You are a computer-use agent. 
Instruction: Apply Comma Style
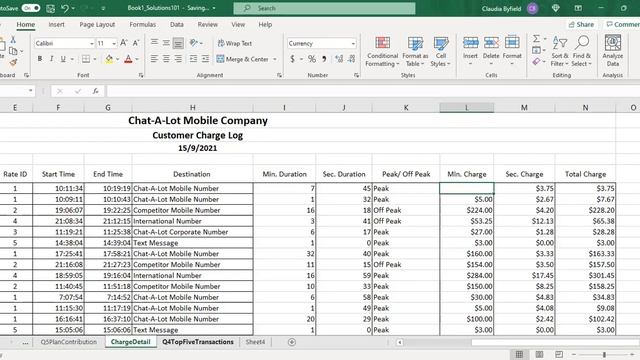tap(324, 59)
